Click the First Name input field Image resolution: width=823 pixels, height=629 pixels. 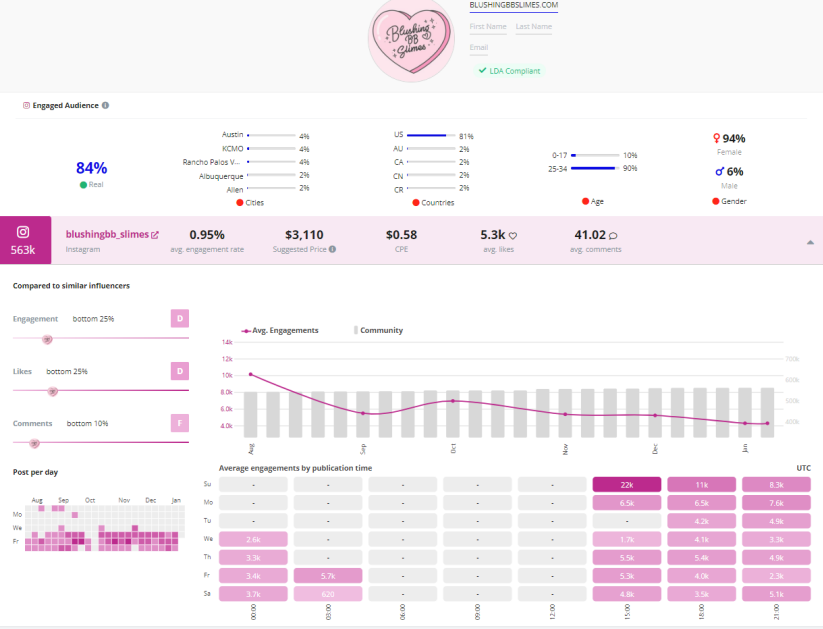tap(489, 27)
